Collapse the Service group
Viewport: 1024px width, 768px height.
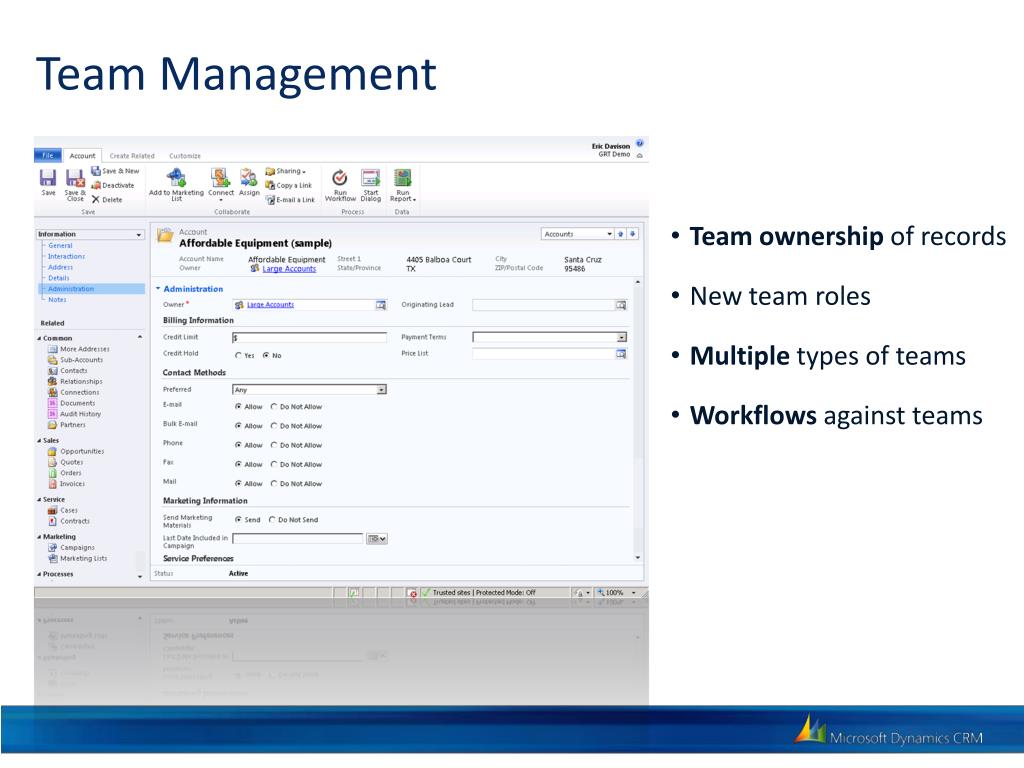pyautogui.click(x=39, y=500)
